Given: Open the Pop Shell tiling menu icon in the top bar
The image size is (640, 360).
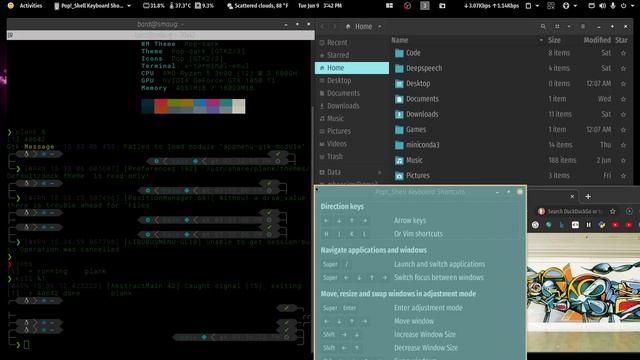Looking at the screenshot, I should (x=551, y=6).
